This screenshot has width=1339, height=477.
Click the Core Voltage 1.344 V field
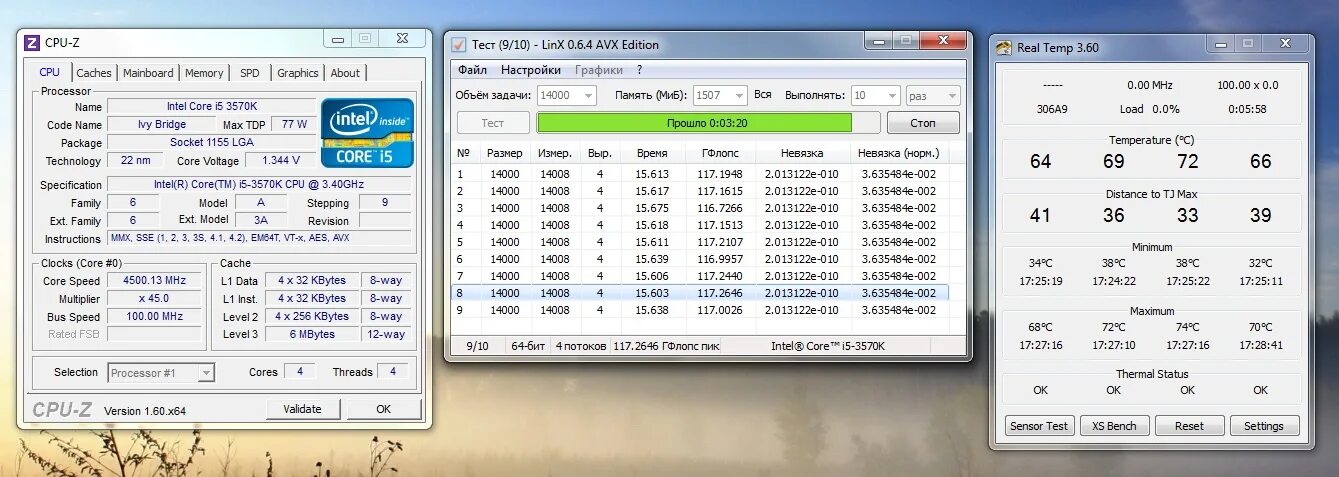click(280, 160)
